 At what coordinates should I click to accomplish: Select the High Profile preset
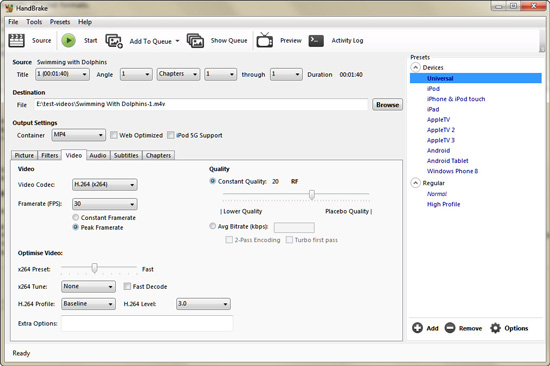(x=443, y=204)
